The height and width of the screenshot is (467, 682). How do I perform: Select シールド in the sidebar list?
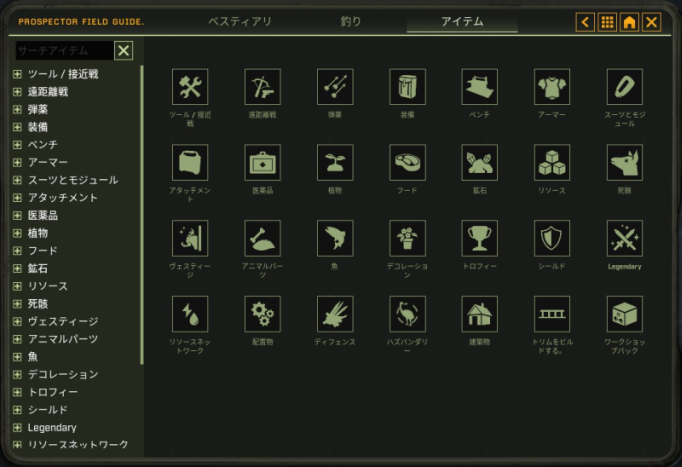tap(48, 410)
